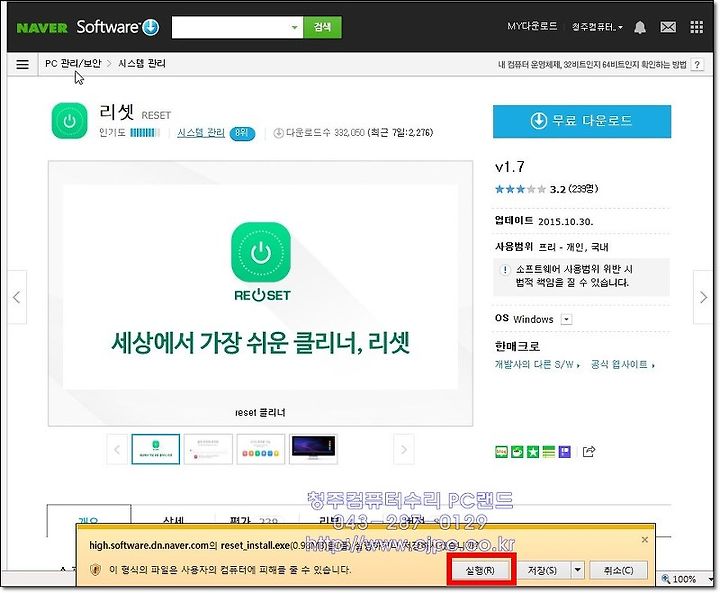The height and width of the screenshot is (593, 720).
Task: Share via the first green Naver Line icon
Action: [x=501, y=452]
